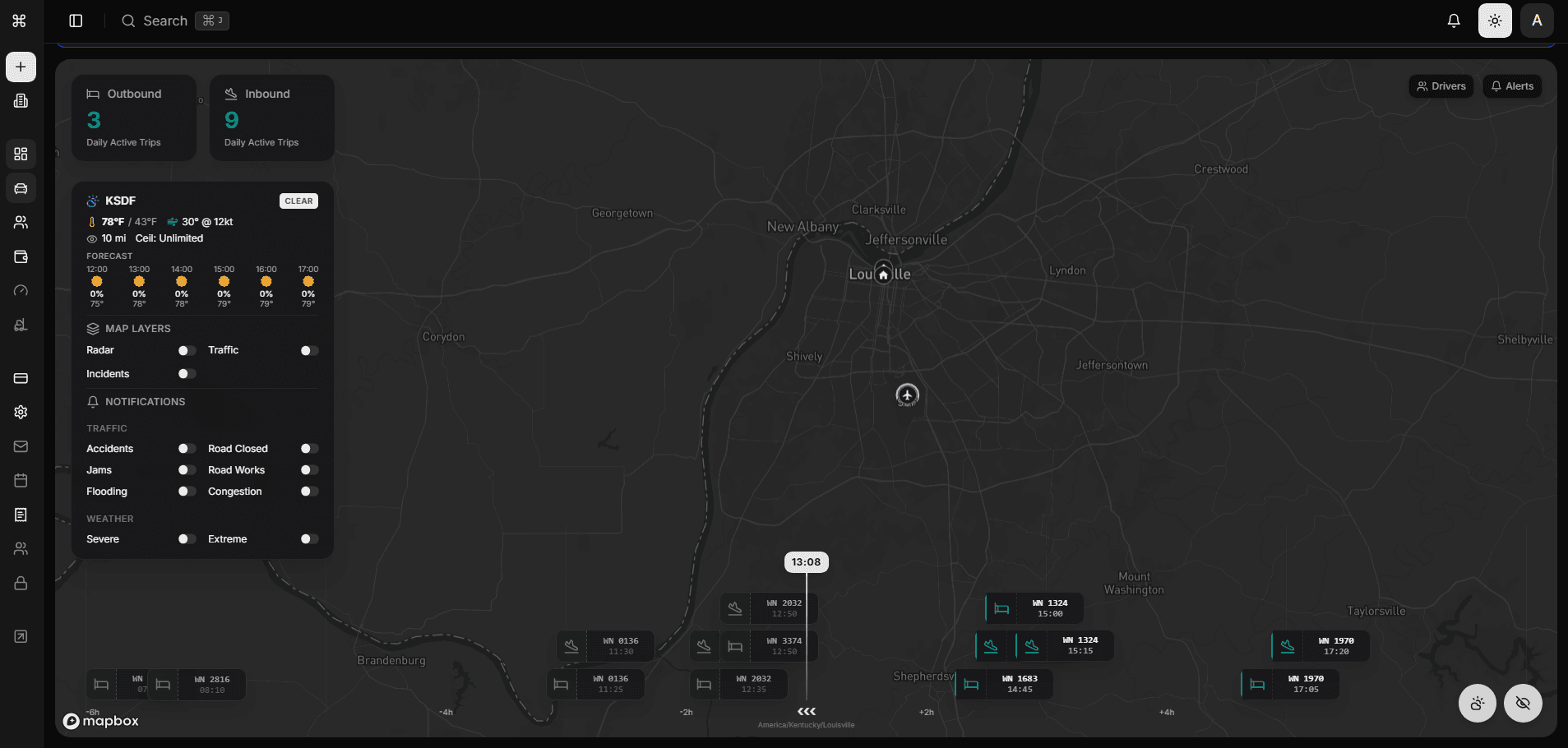Turn on Extreme weather toggle

click(309, 539)
